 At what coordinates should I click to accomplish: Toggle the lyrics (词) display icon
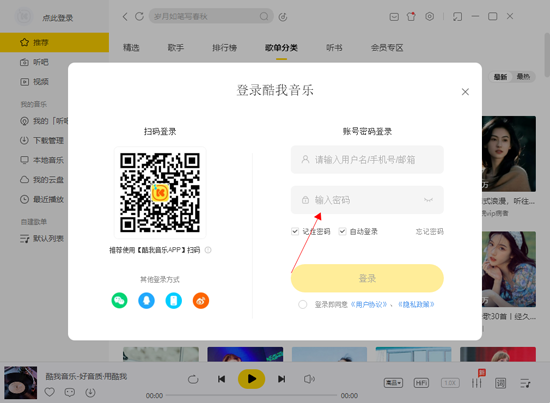(x=501, y=383)
